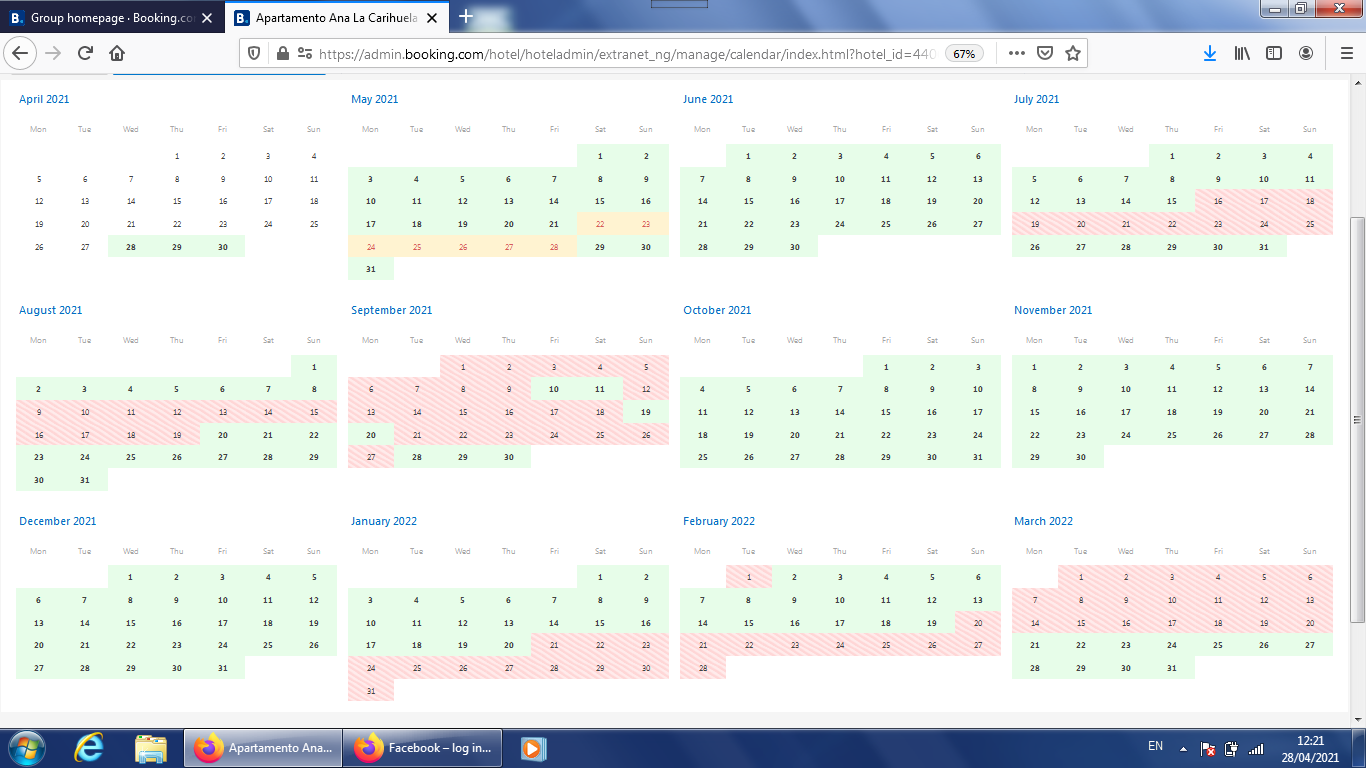The width and height of the screenshot is (1366, 768).
Task: Open the Downloads arrow icon
Action: (x=1209, y=54)
